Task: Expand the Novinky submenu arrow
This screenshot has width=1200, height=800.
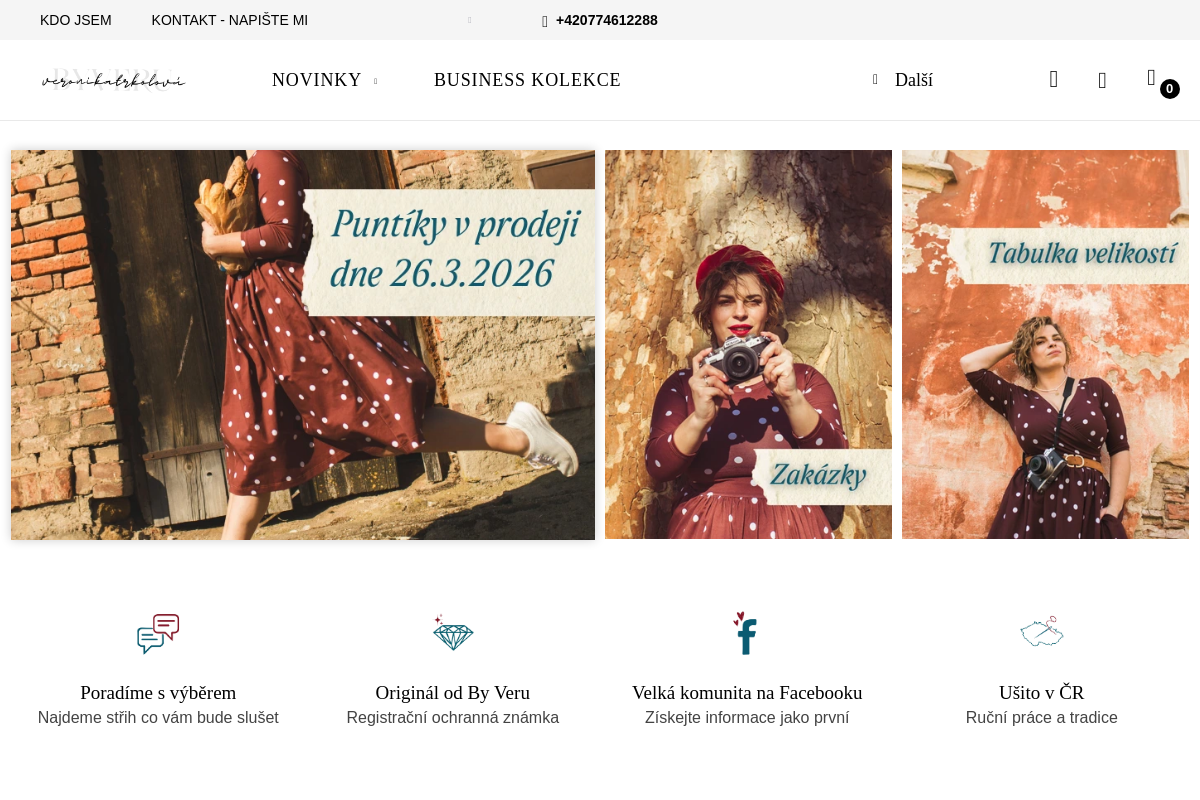Action: 375,81
